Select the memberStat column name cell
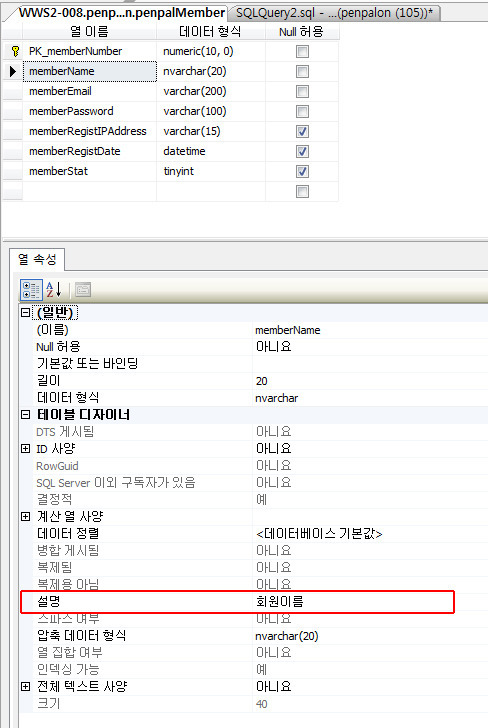Image resolution: width=488 pixels, height=728 pixels. [89, 171]
